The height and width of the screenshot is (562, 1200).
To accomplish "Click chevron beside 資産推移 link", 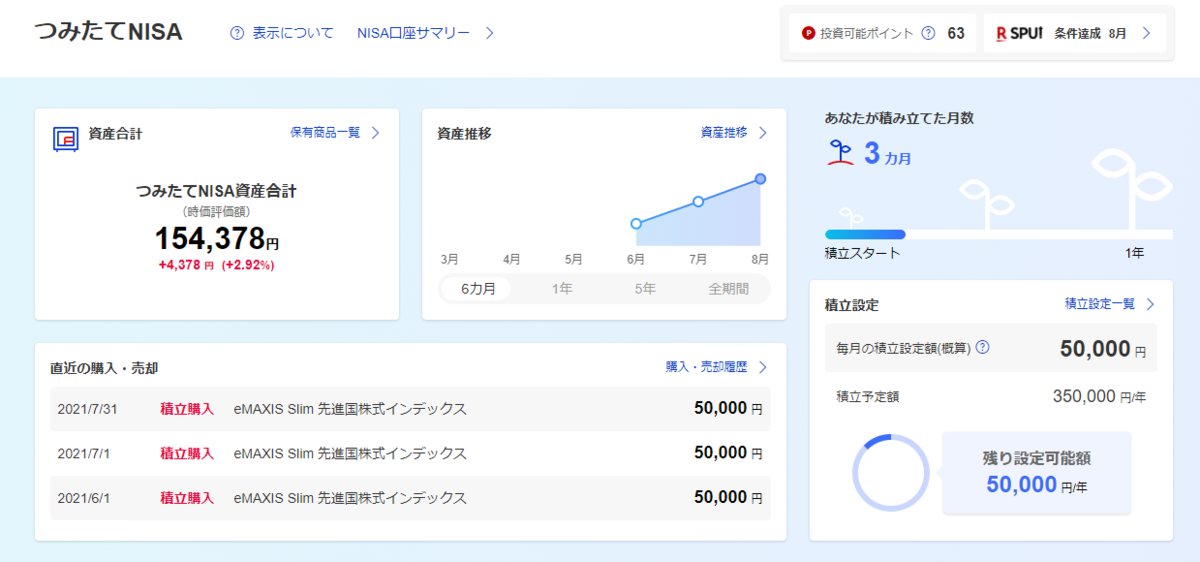I will click(762, 132).
